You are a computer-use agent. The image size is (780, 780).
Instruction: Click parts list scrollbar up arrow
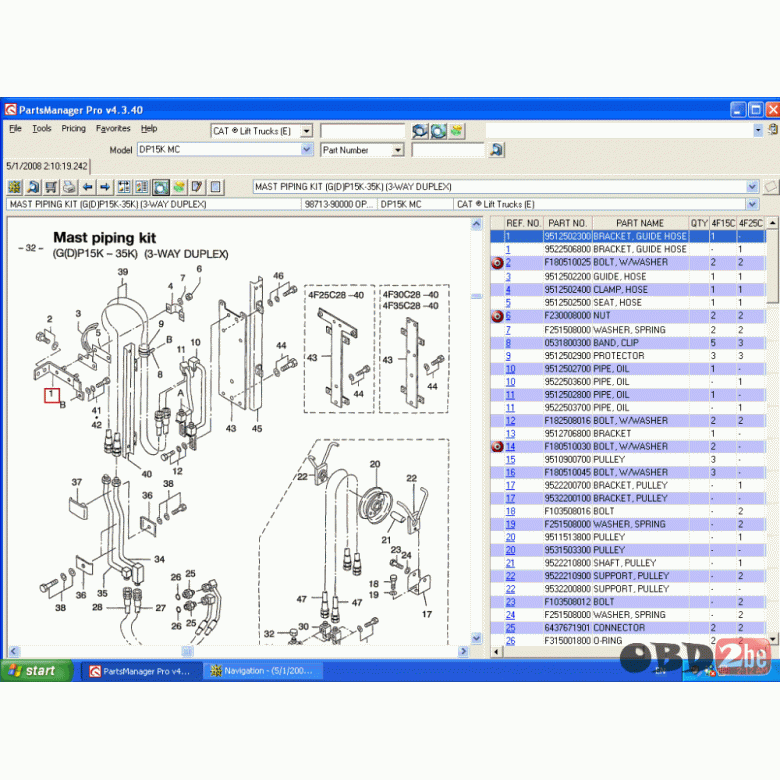point(772,223)
